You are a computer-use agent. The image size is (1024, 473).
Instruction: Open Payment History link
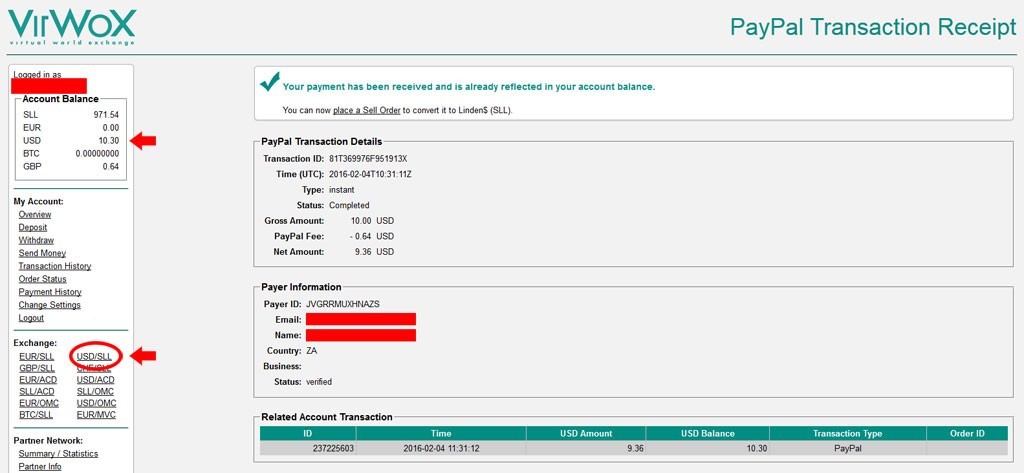[50, 292]
